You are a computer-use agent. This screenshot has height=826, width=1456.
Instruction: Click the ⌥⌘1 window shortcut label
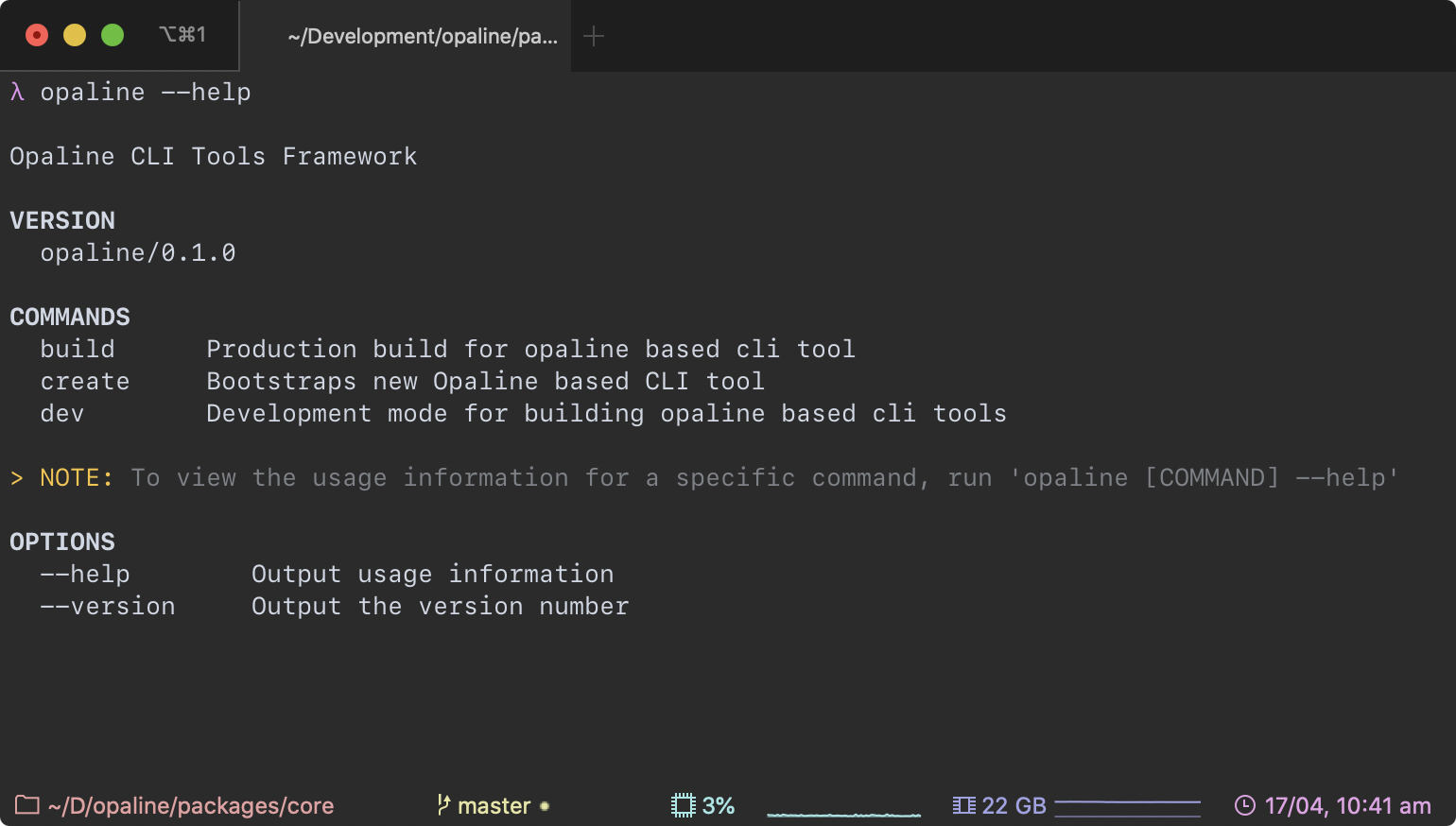[x=182, y=35]
